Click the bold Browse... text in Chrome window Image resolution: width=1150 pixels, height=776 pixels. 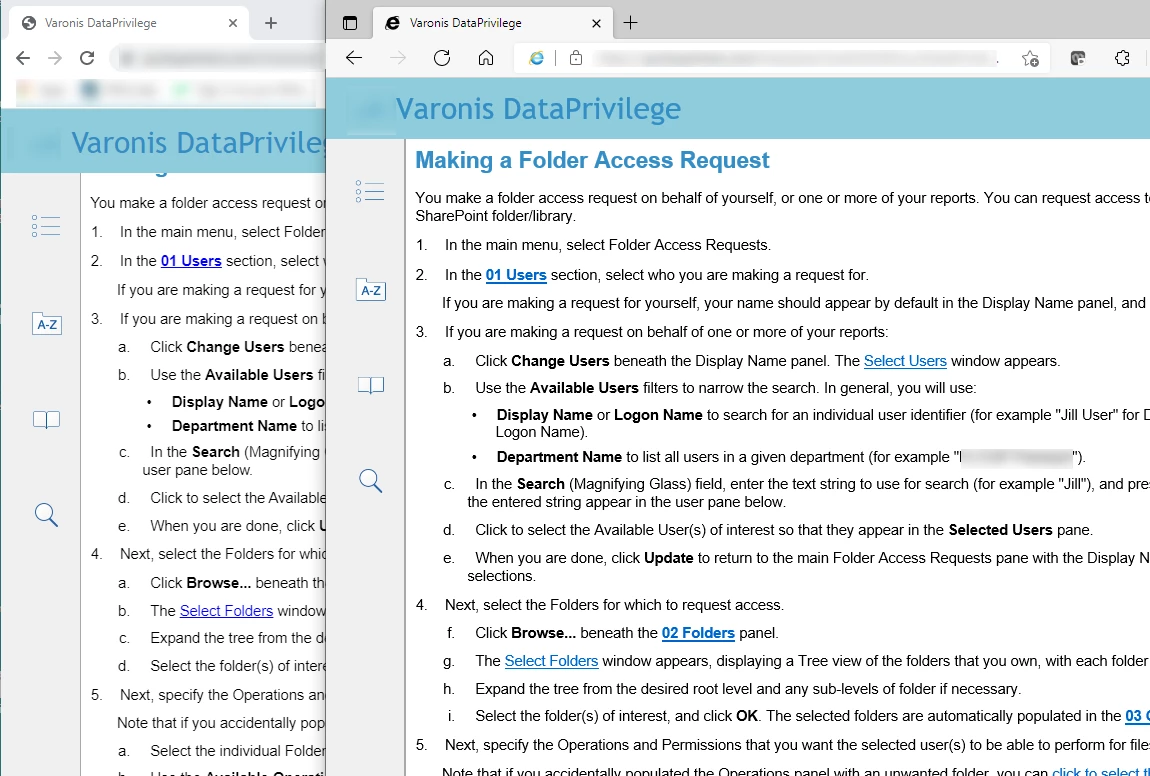(x=219, y=583)
